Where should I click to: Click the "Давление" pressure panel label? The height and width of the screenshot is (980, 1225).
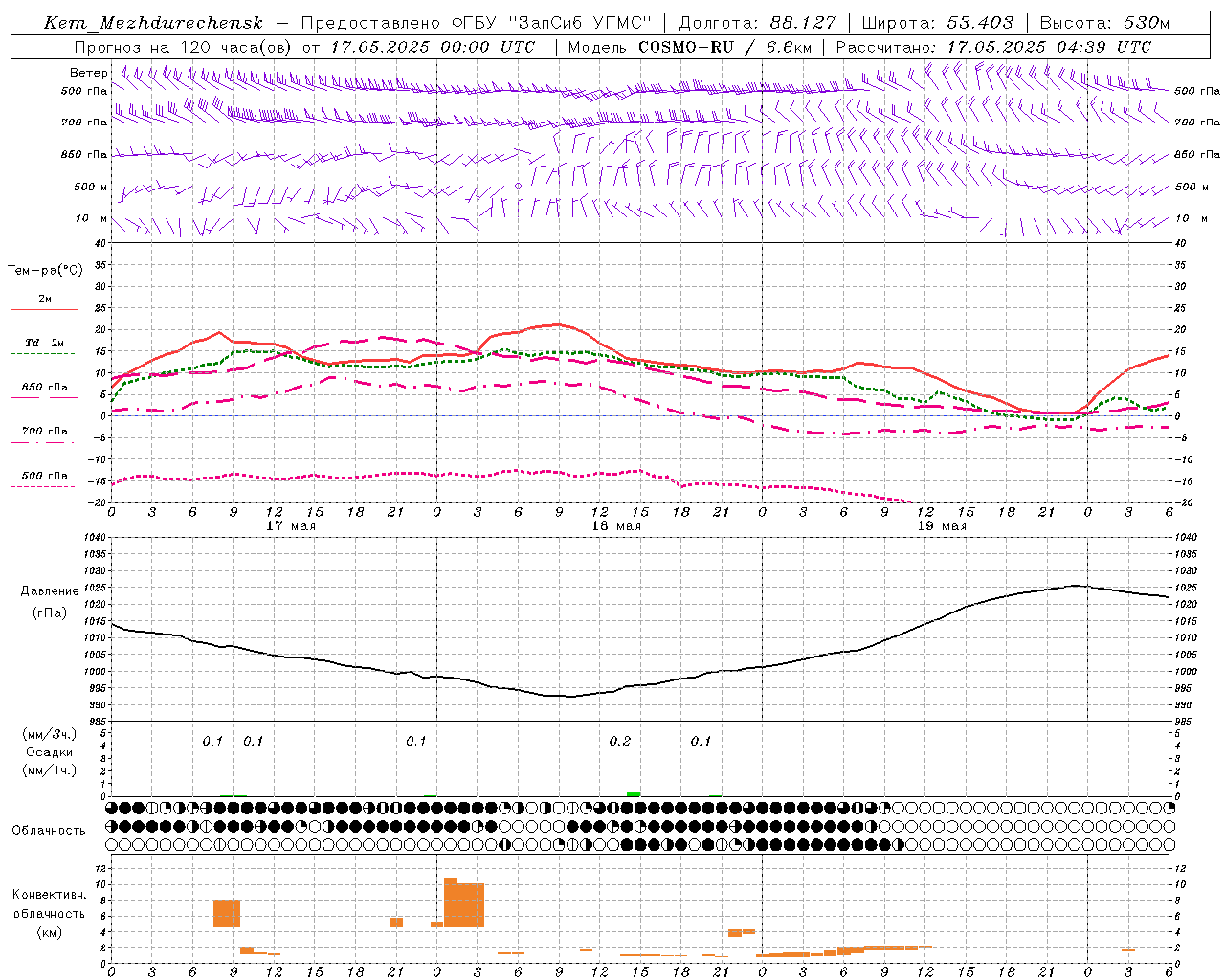(50, 591)
